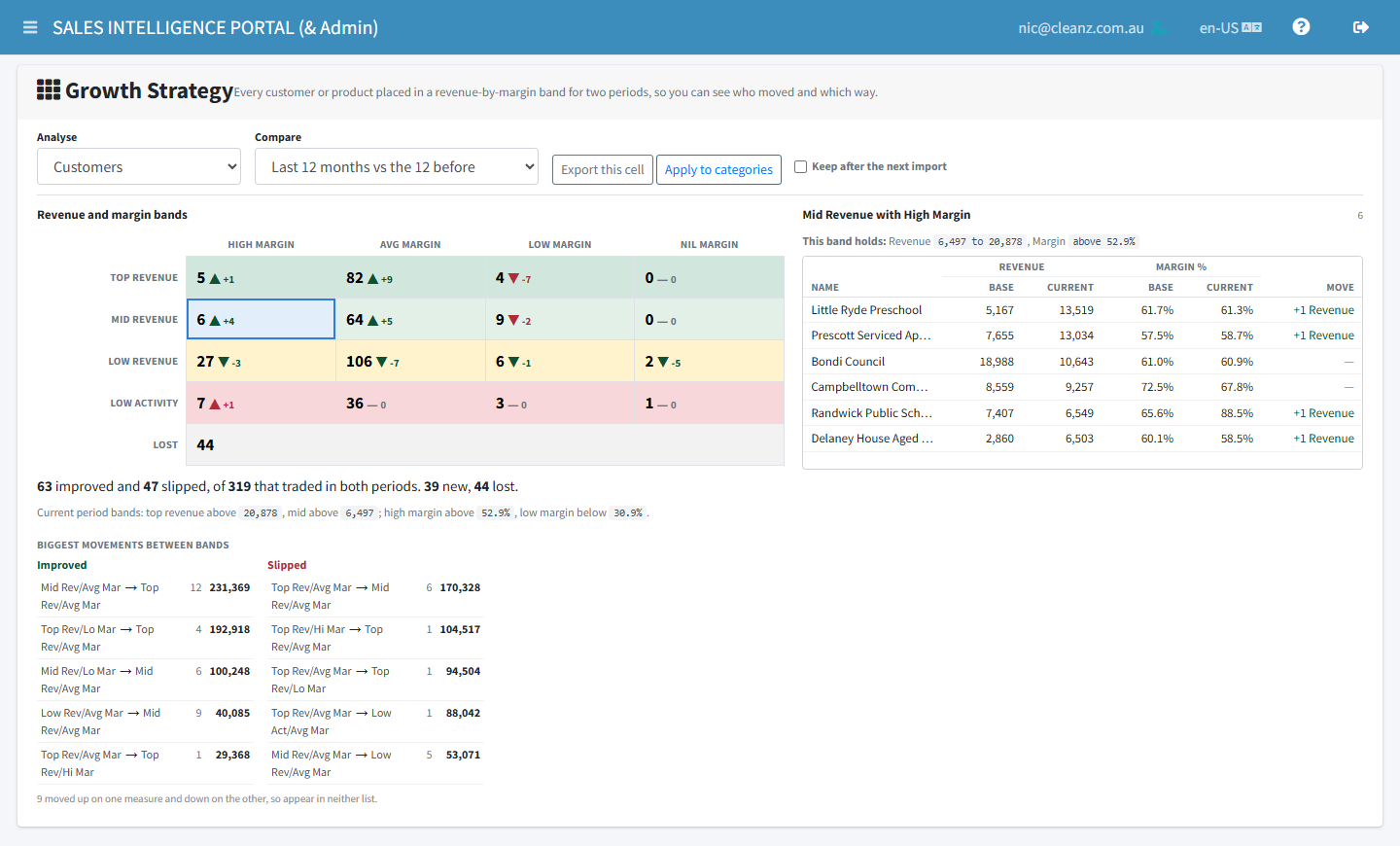Click the Randwick Public Sch… customer row

(1082, 413)
